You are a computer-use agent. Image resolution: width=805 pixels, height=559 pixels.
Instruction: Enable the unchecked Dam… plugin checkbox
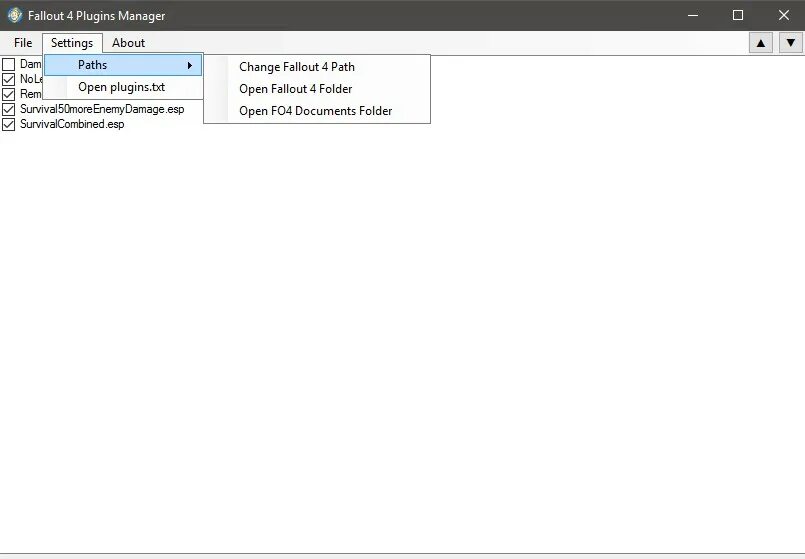[9, 65]
